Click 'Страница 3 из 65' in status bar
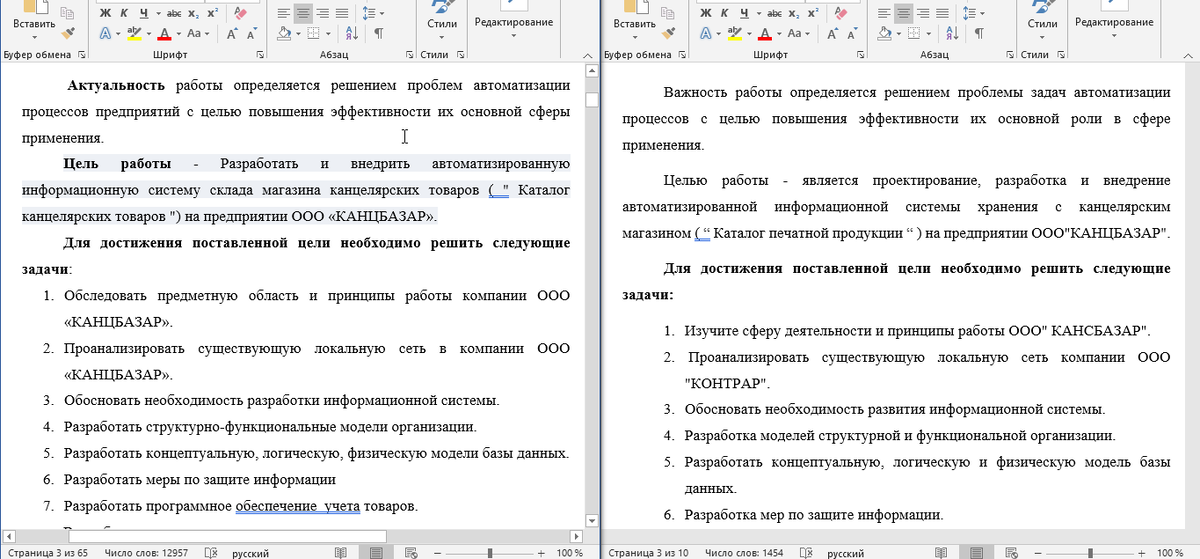 (x=47, y=552)
